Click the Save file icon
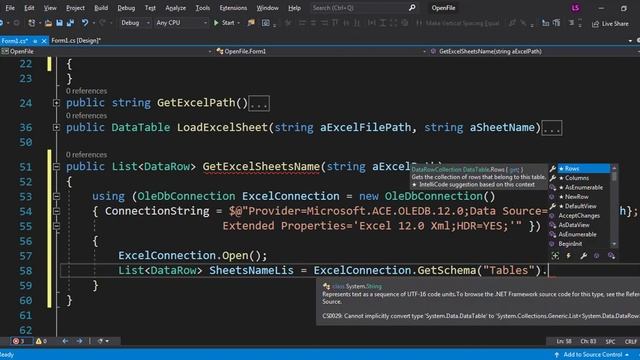This screenshot has height=360, width=640. point(59,23)
